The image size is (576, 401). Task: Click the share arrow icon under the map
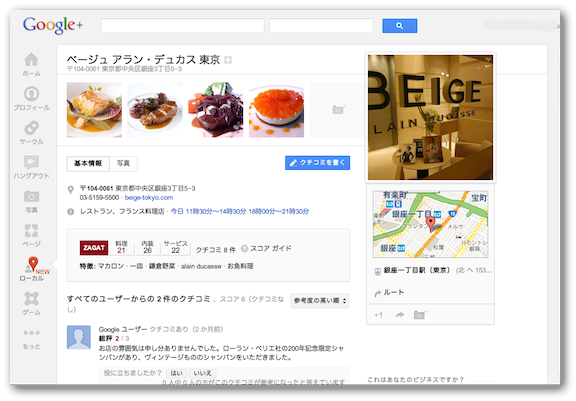click(400, 315)
